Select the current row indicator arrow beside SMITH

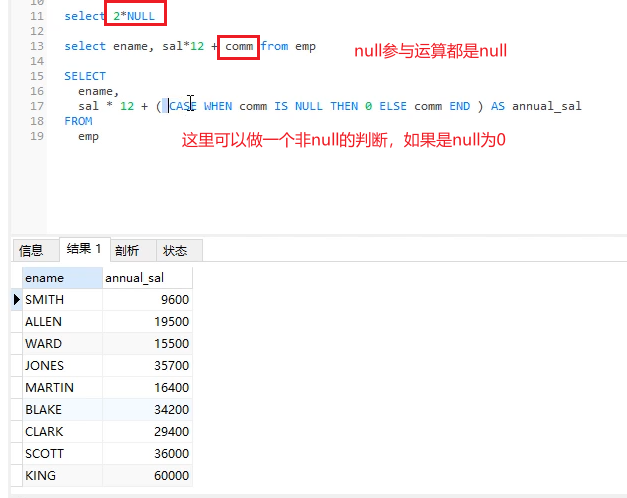16,299
